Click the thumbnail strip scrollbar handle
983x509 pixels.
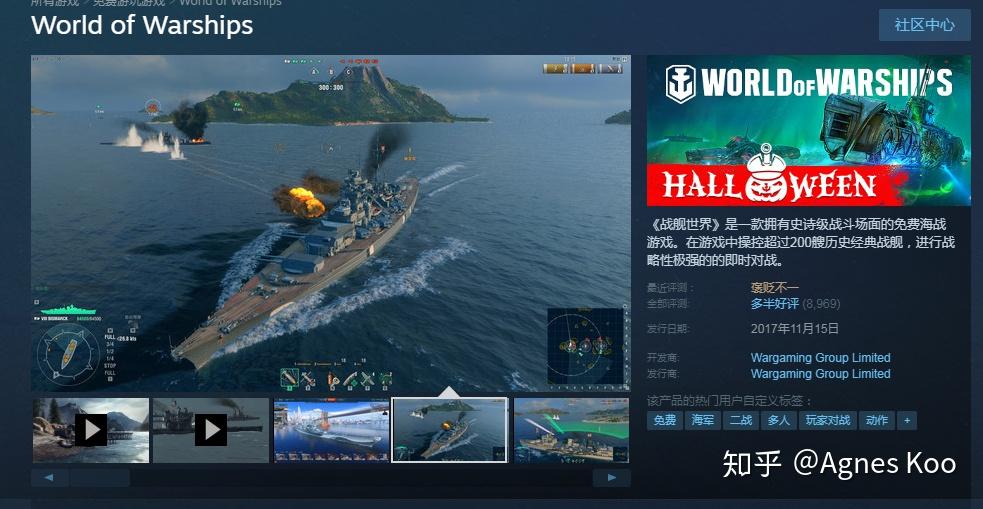click(x=100, y=478)
